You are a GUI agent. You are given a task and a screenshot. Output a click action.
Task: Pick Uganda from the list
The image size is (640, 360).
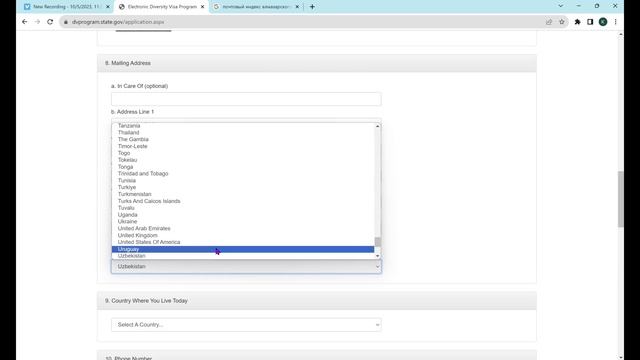243,215
